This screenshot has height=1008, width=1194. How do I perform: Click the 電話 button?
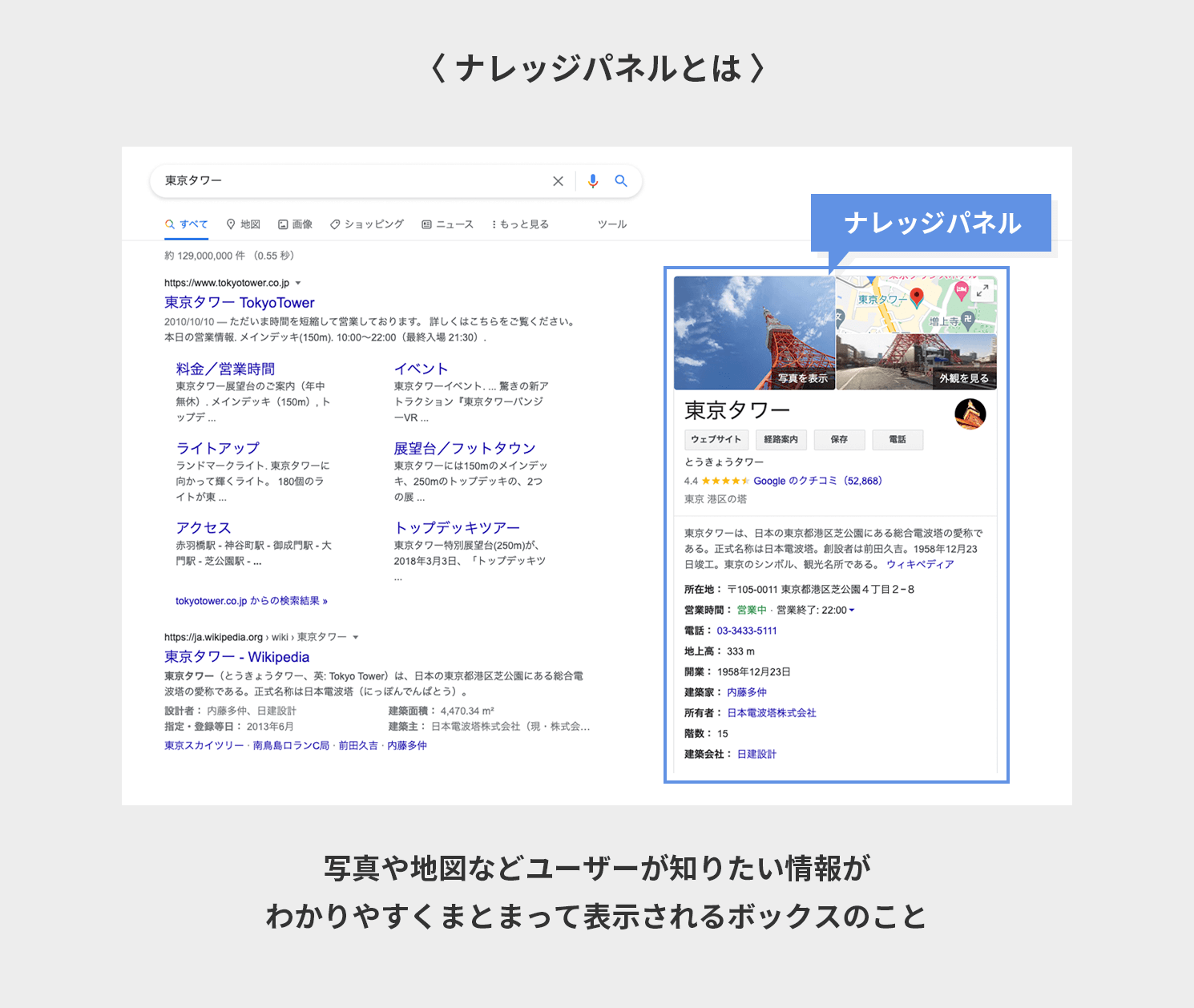(898, 440)
